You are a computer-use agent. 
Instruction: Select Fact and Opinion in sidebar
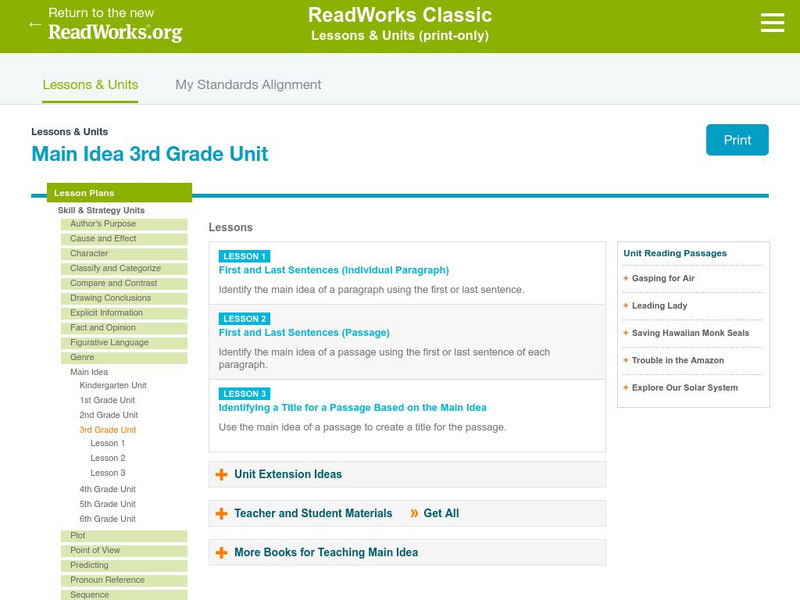click(x=124, y=328)
